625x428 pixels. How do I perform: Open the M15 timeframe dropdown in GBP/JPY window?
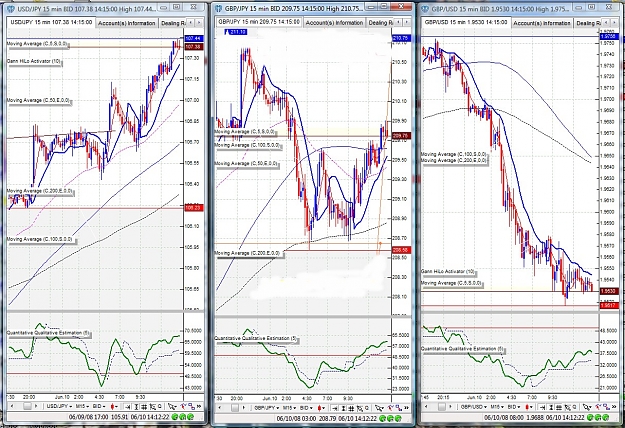(x=289, y=408)
